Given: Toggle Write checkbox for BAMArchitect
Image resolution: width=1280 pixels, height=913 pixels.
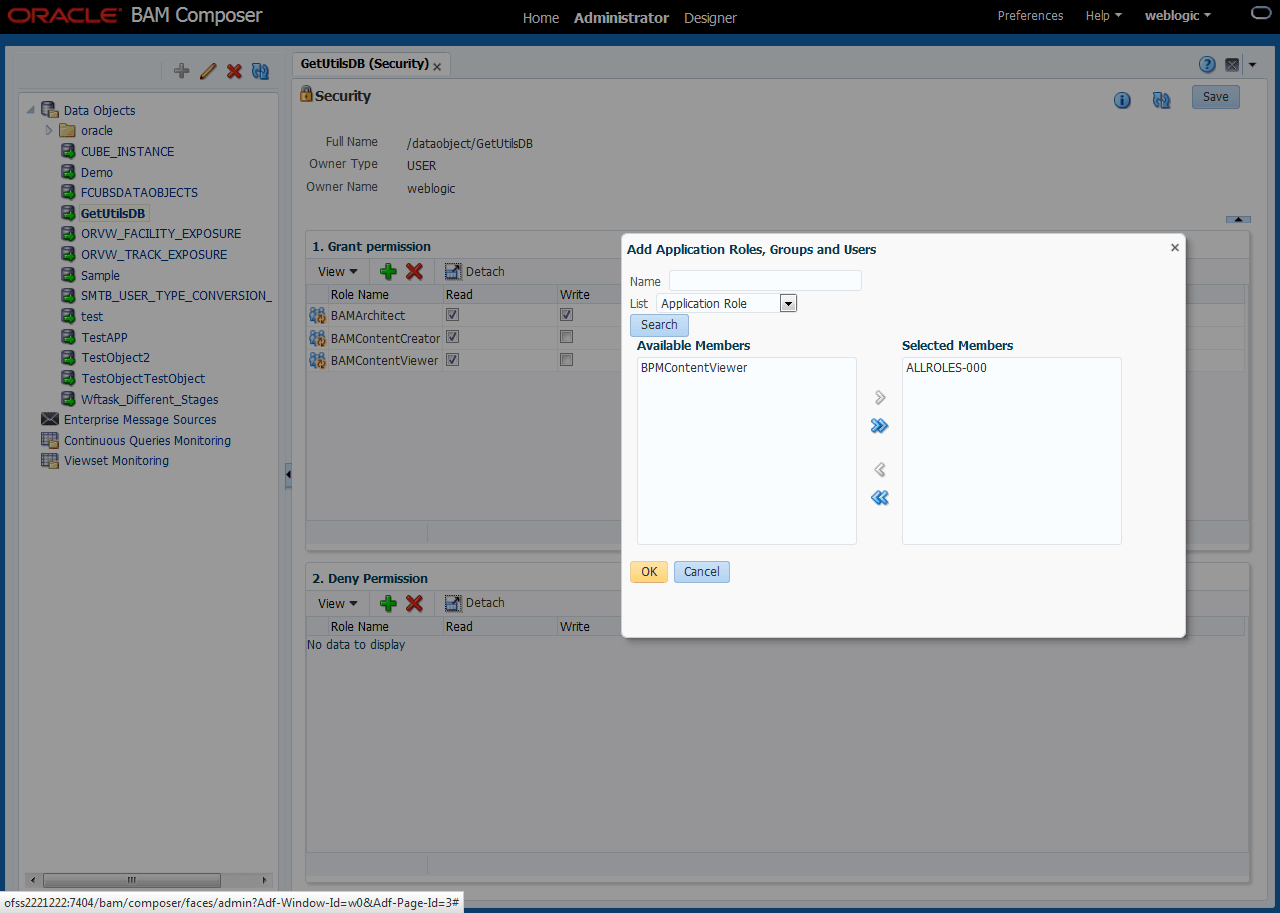Looking at the screenshot, I should coord(566,315).
